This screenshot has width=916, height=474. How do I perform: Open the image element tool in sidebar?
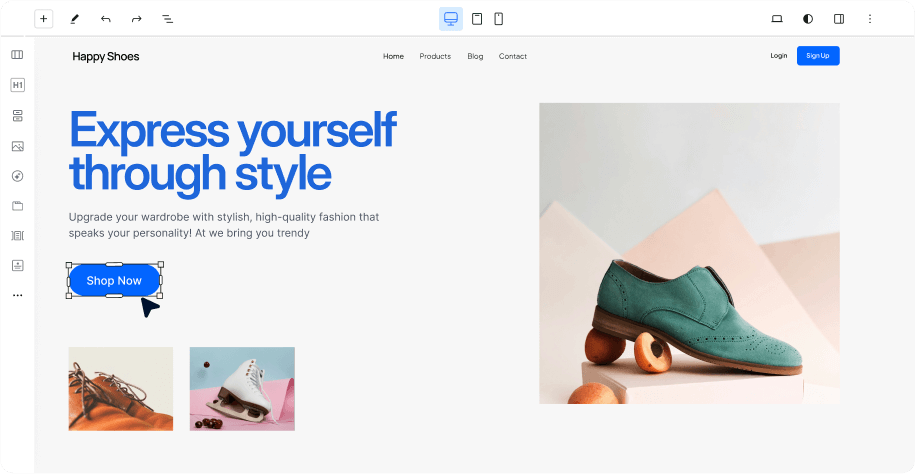click(17, 146)
